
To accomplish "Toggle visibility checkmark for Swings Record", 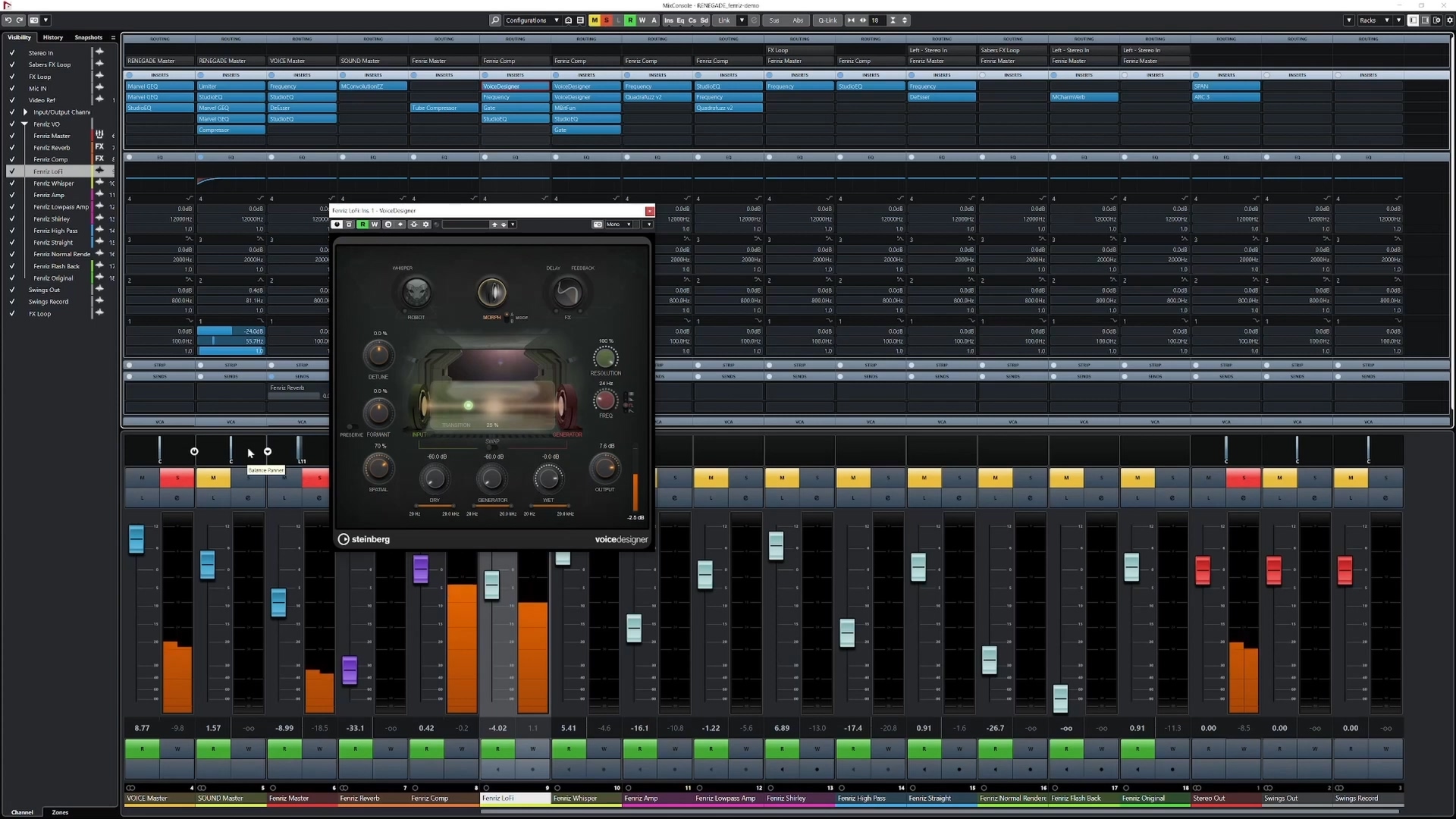I will (x=12, y=302).
